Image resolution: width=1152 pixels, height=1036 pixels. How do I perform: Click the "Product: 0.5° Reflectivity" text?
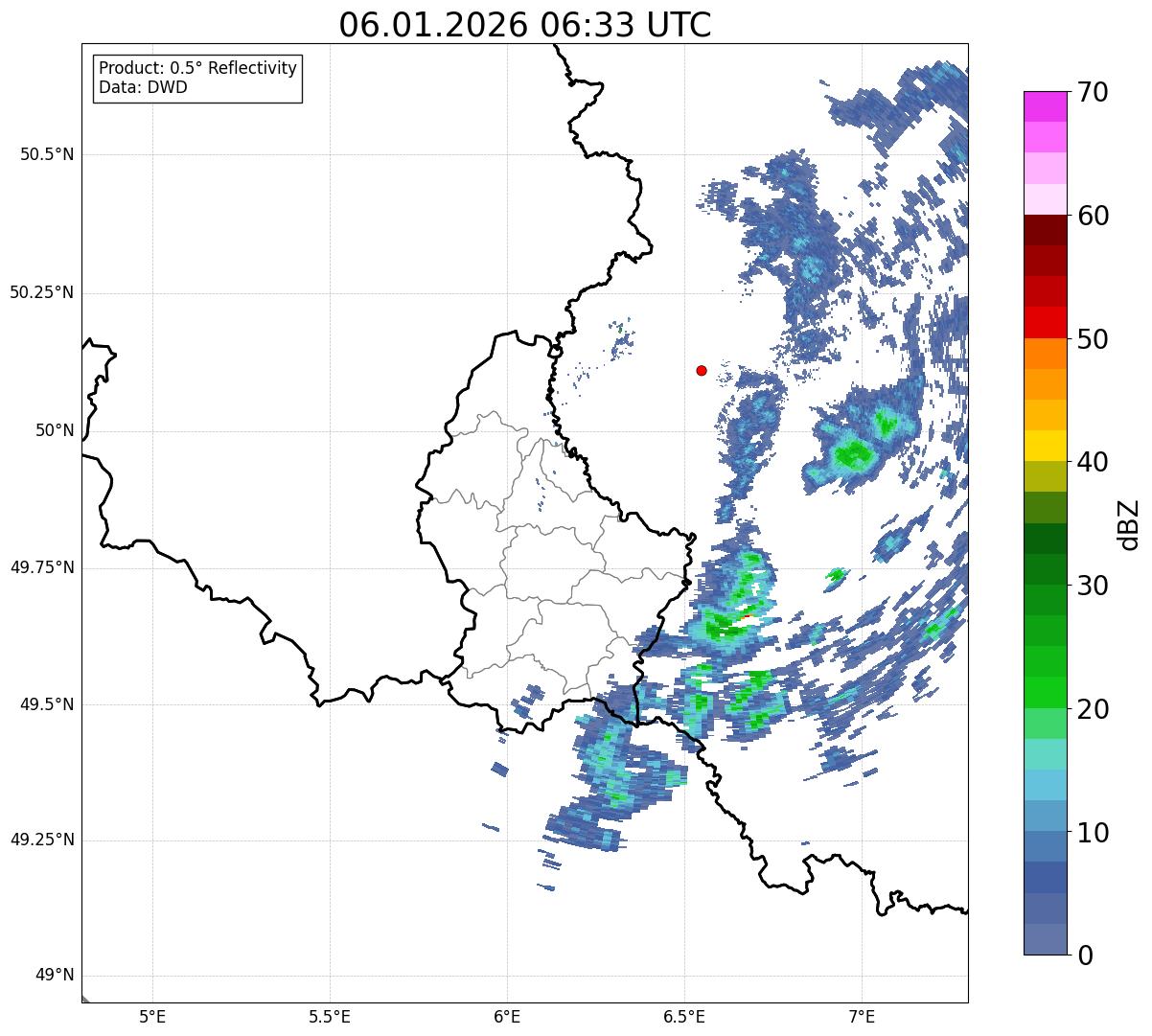click(197, 69)
